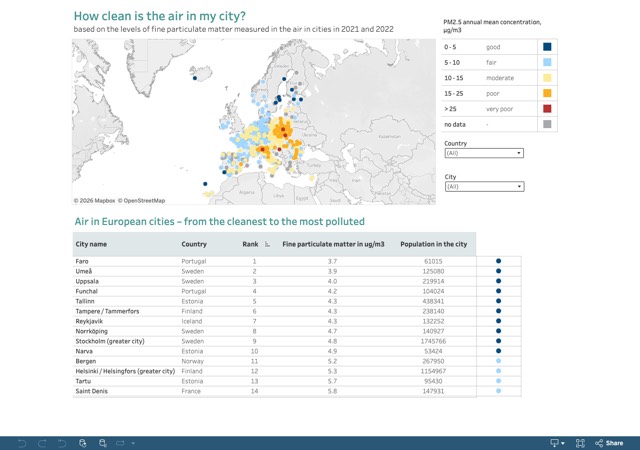Select 'Helsinki / Helsingfors (greater city)'
This screenshot has height=450, width=640.
(x=125, y=371)
